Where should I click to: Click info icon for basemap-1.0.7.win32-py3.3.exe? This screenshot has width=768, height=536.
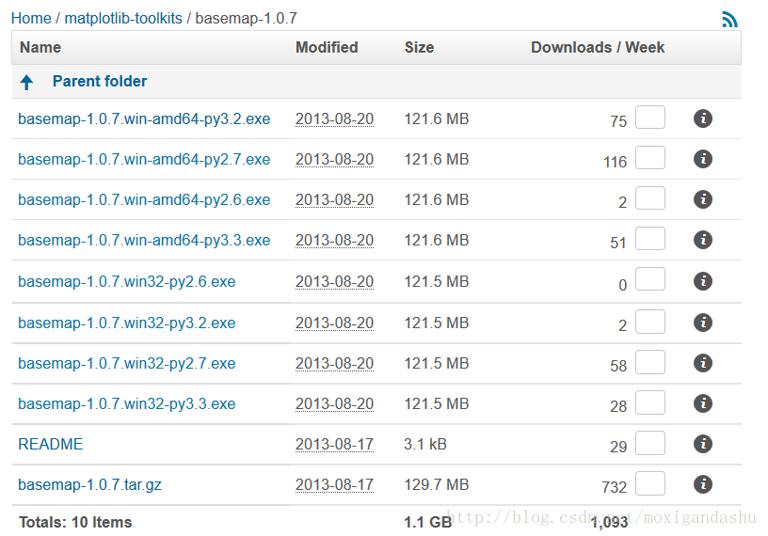tap(703, 404)
